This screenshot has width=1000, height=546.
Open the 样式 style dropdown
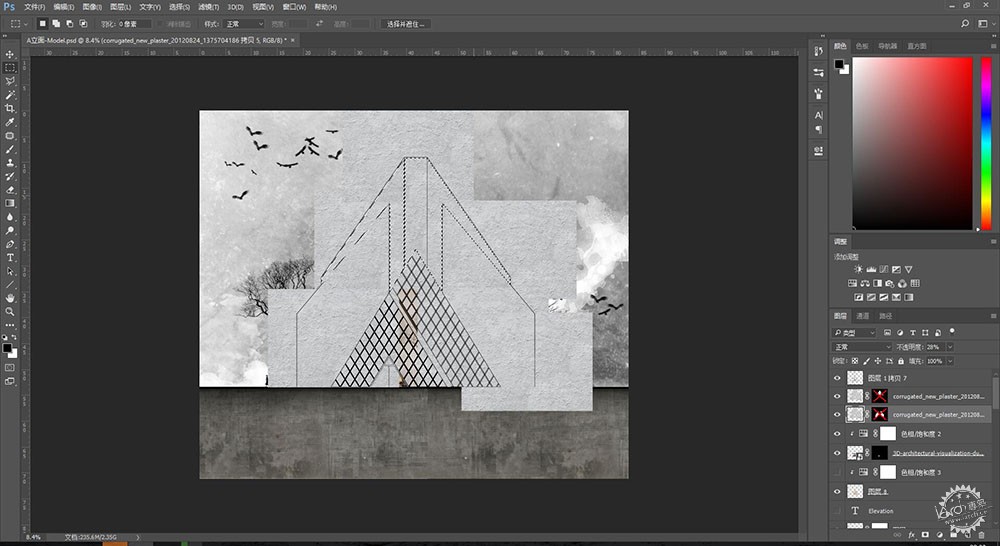click(244, 24)
